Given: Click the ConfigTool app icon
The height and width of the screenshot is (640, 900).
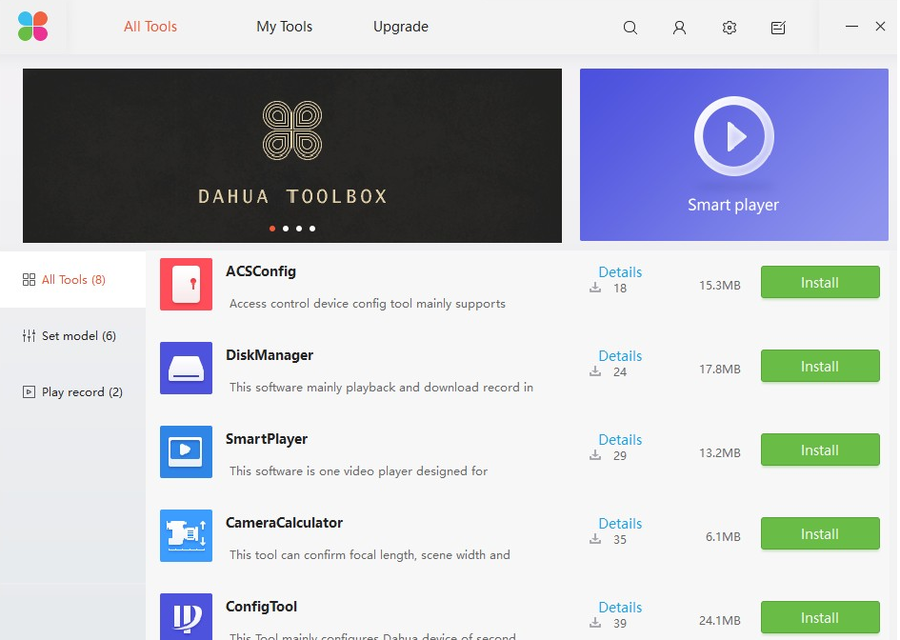Looking at the screenshot, I should click(186, 616).
